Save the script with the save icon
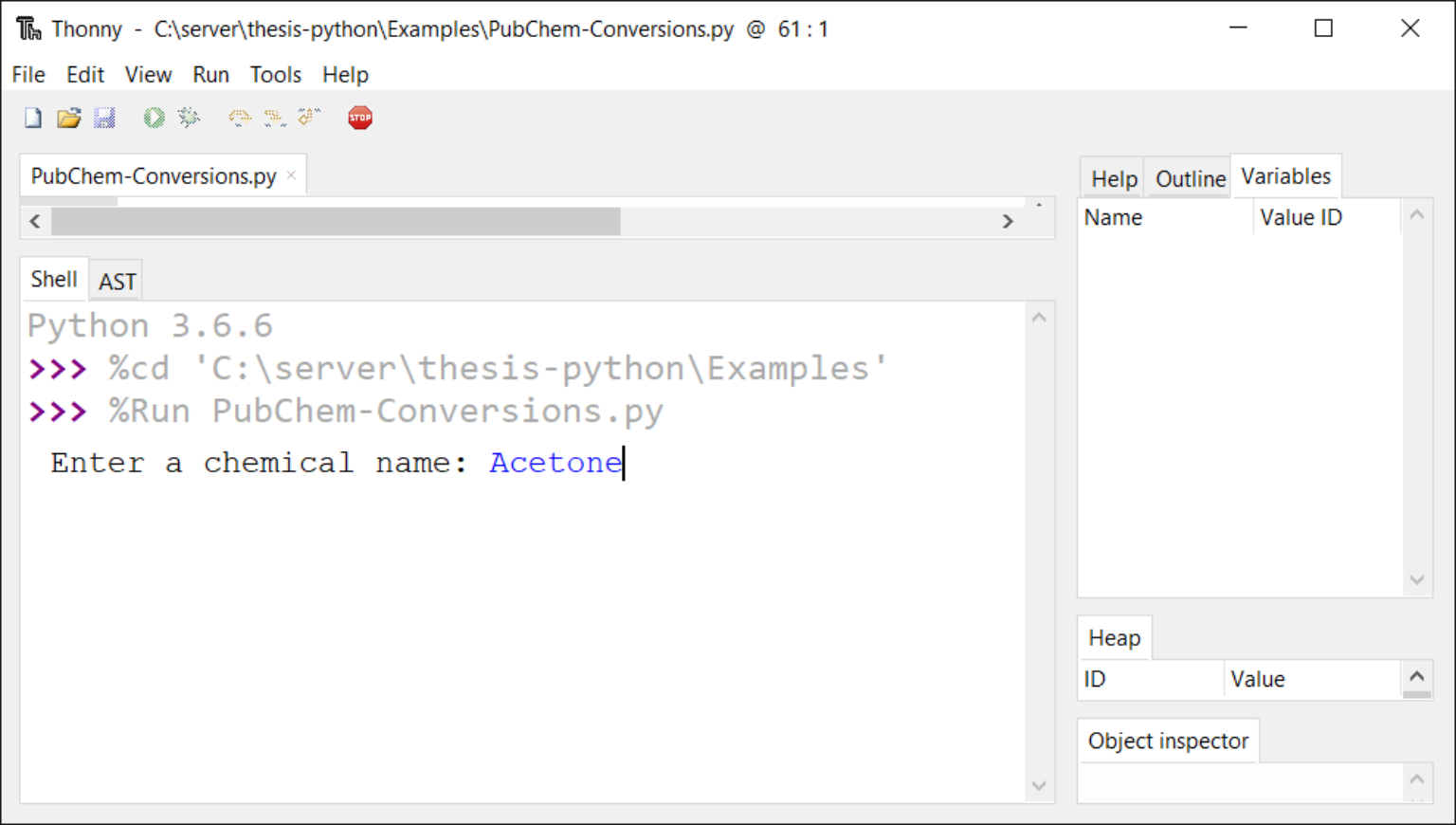 click(x=105, y=117)
